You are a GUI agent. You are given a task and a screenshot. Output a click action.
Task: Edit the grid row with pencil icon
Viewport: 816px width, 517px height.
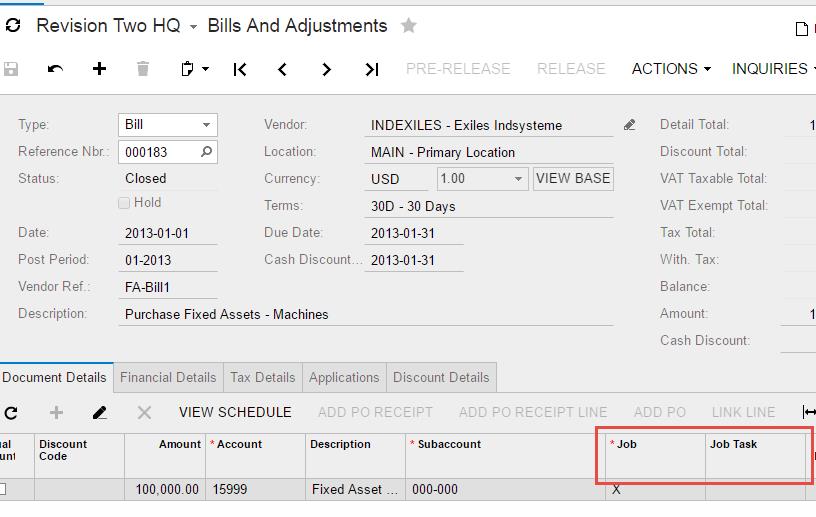(99, 413)
